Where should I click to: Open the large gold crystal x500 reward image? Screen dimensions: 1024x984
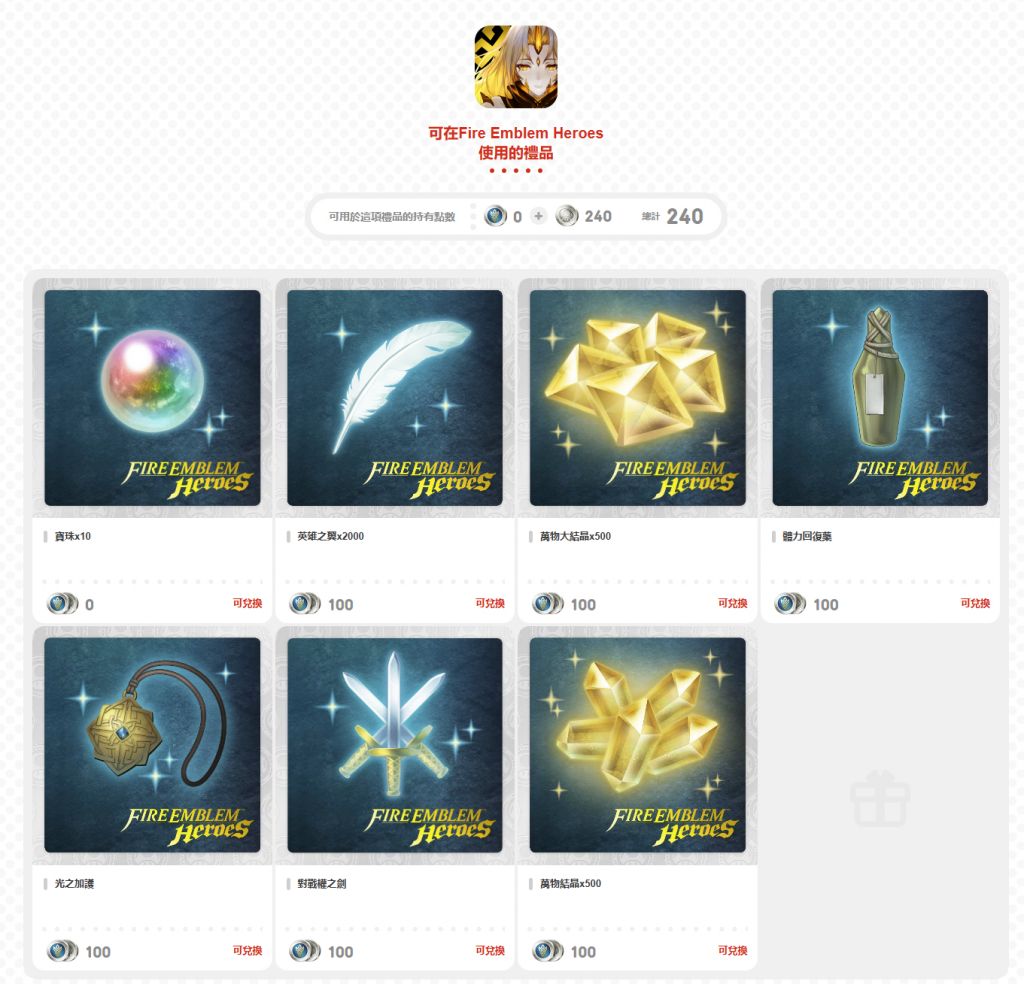click(637, 397)
